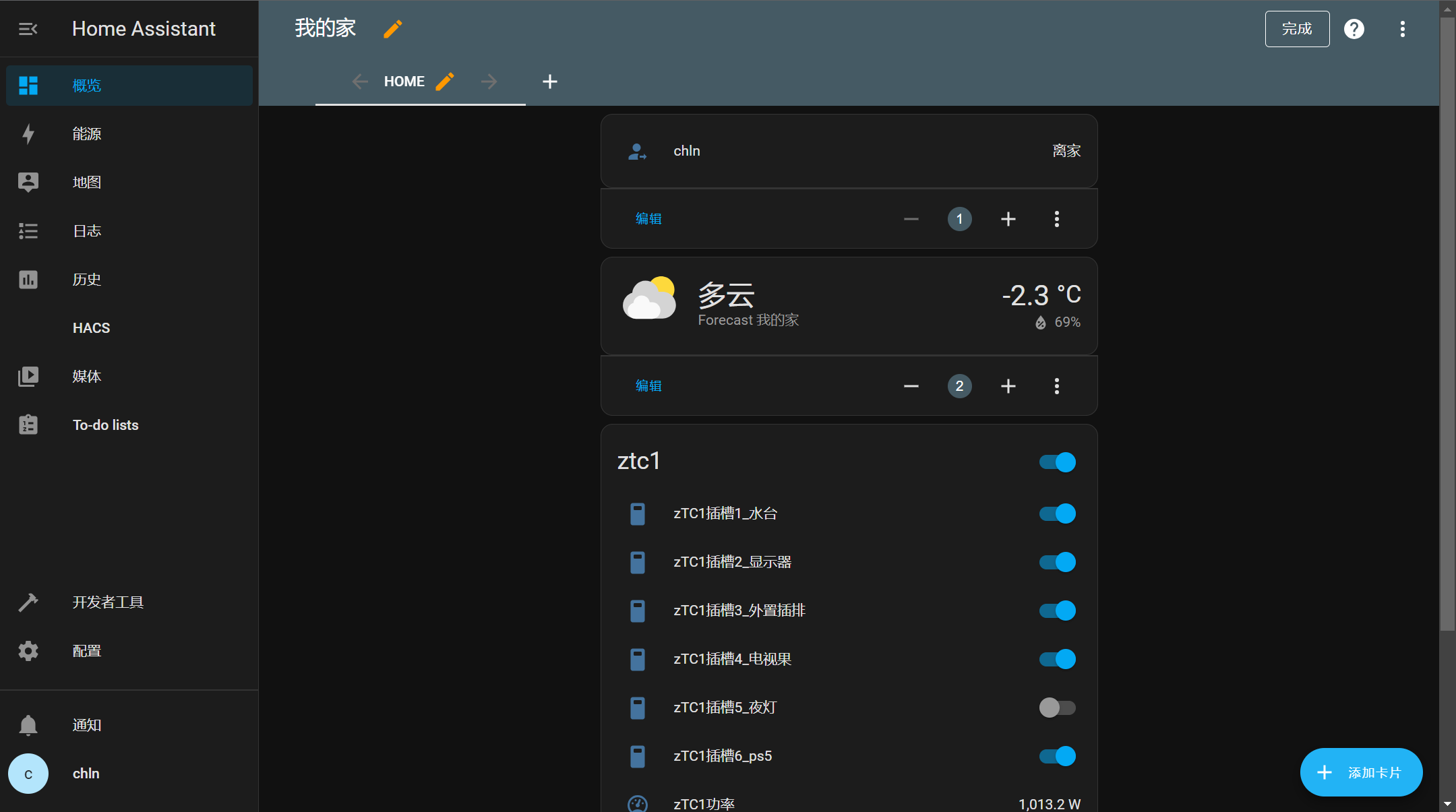The width and height of the screenshot is (1456, 812).
Task: Click the 69% humidity value
Action: pyautogui.click(x=1068, y=323)
